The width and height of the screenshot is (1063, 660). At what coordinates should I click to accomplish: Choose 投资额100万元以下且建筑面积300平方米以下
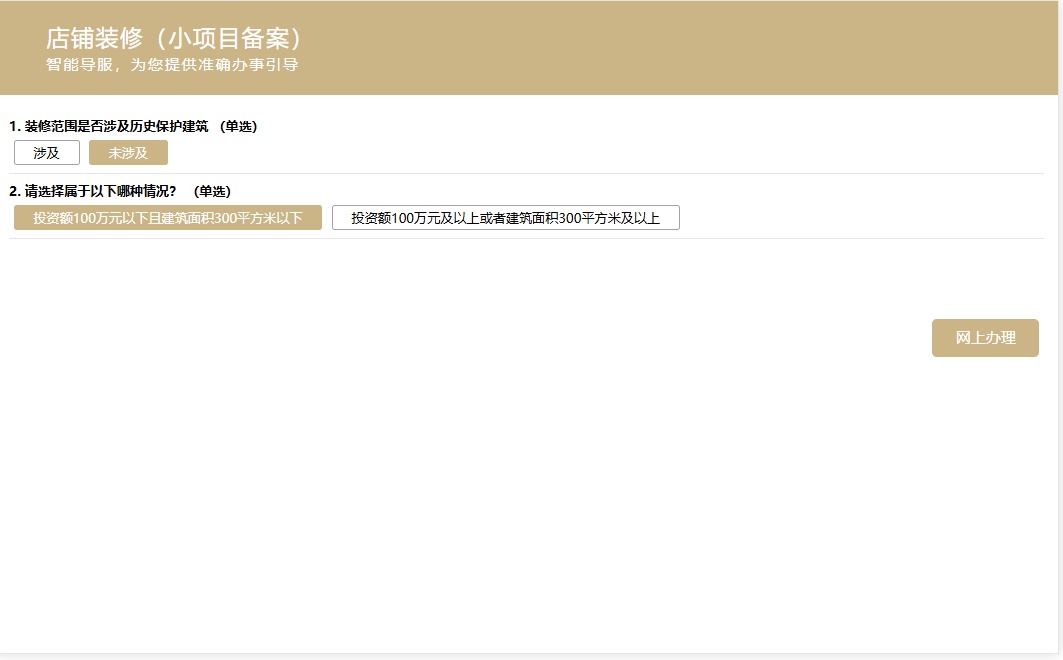167,218
